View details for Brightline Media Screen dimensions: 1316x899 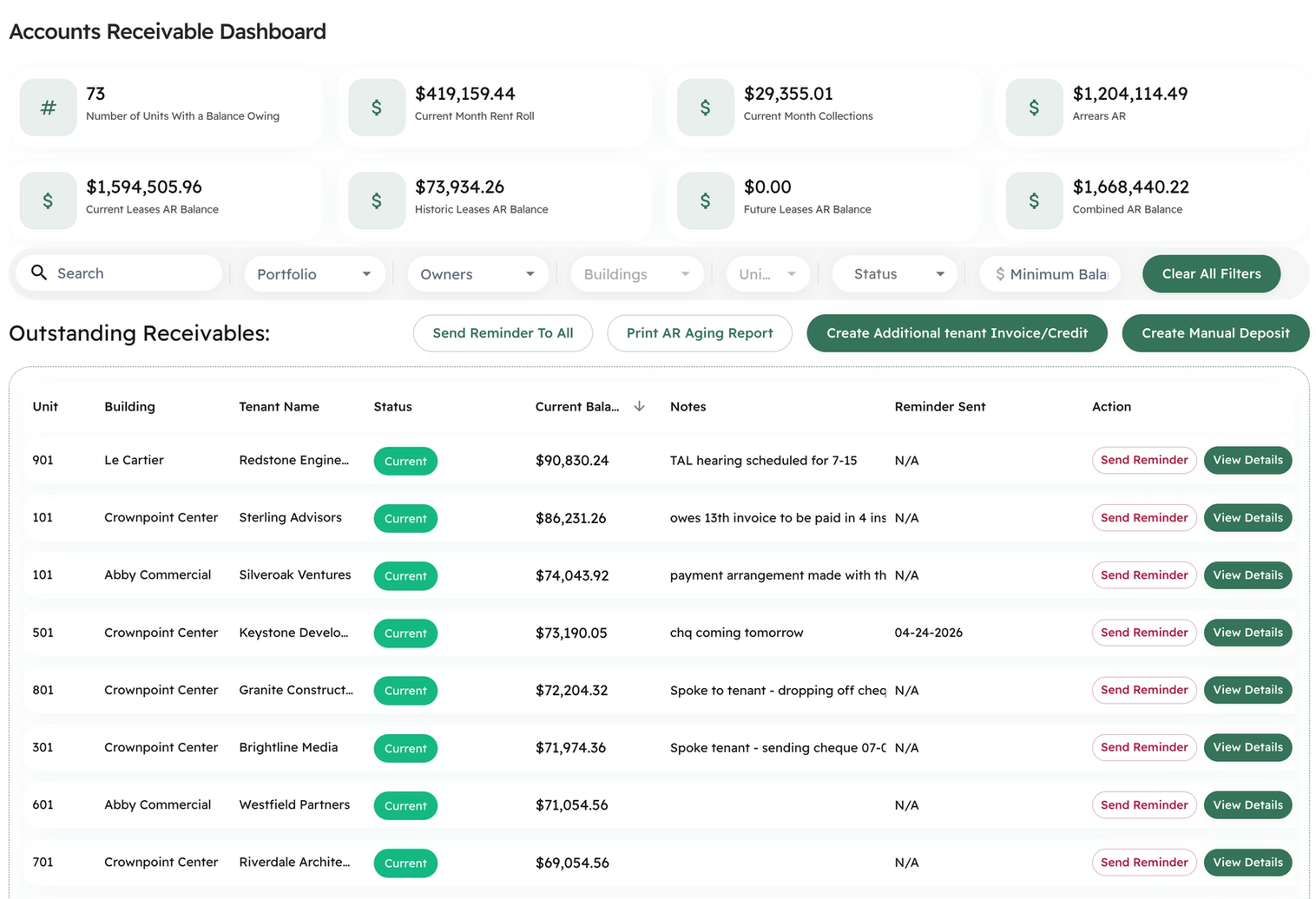pyautogui.click(x=1247, y=747)
